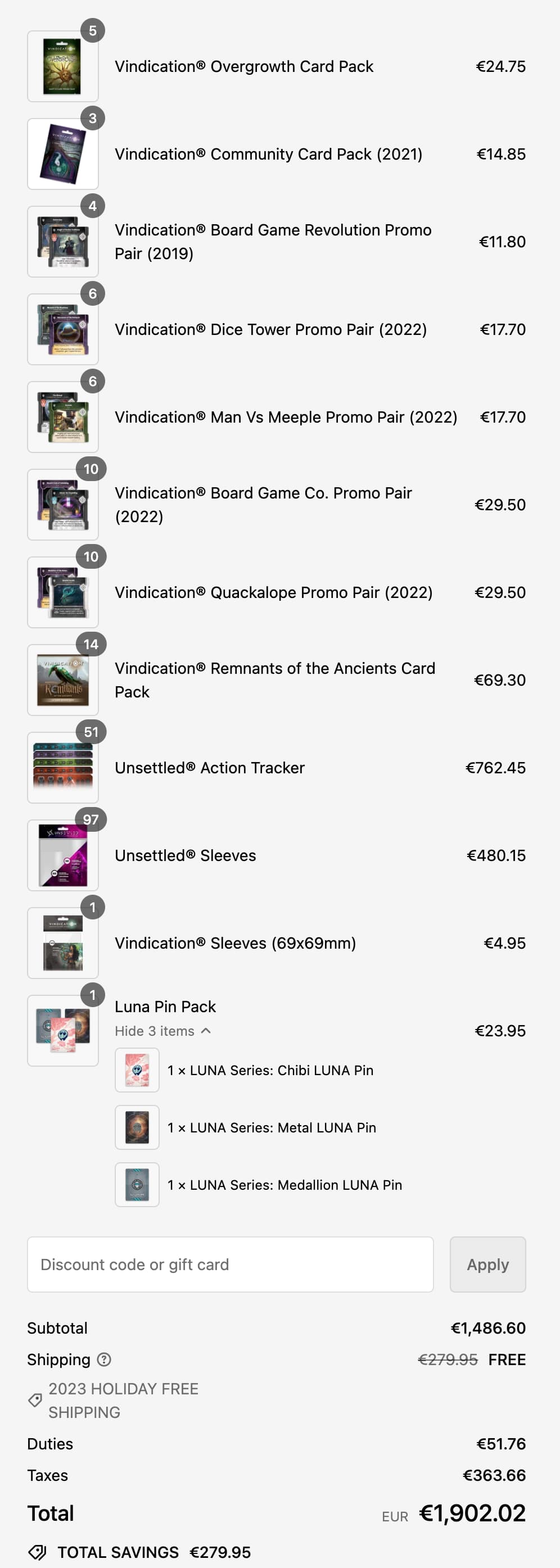The image size is (560, 1568).
Task: Click the Total Savings tag icon
Action: [37, 1552]
